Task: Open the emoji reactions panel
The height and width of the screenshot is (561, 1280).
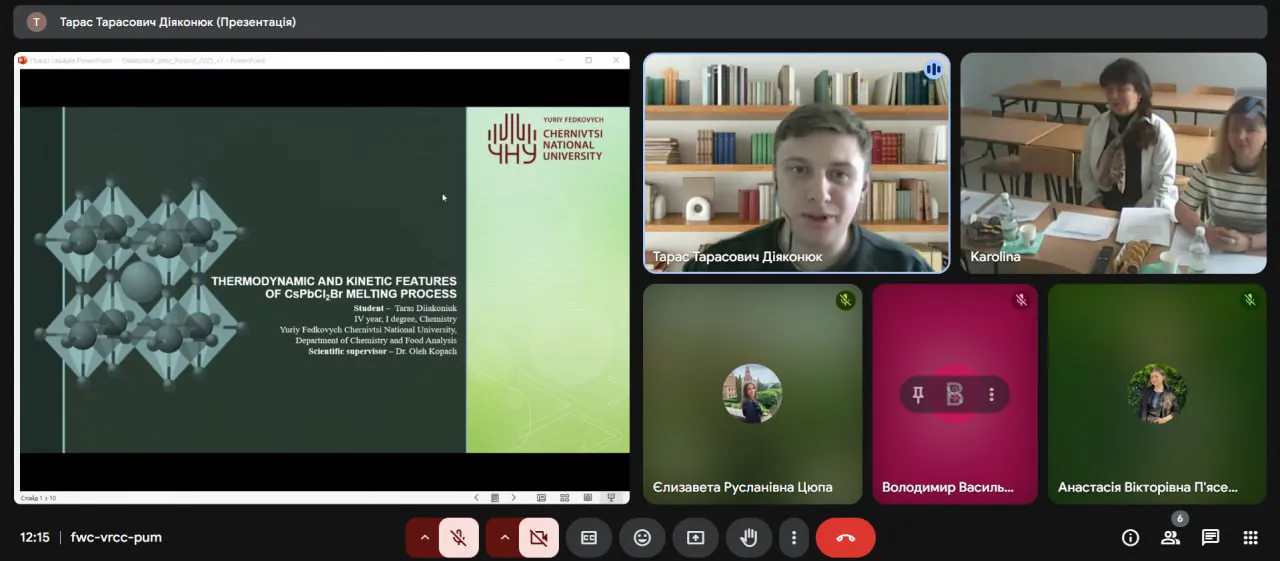Action: pyautogui.click(x=642, y=538)
